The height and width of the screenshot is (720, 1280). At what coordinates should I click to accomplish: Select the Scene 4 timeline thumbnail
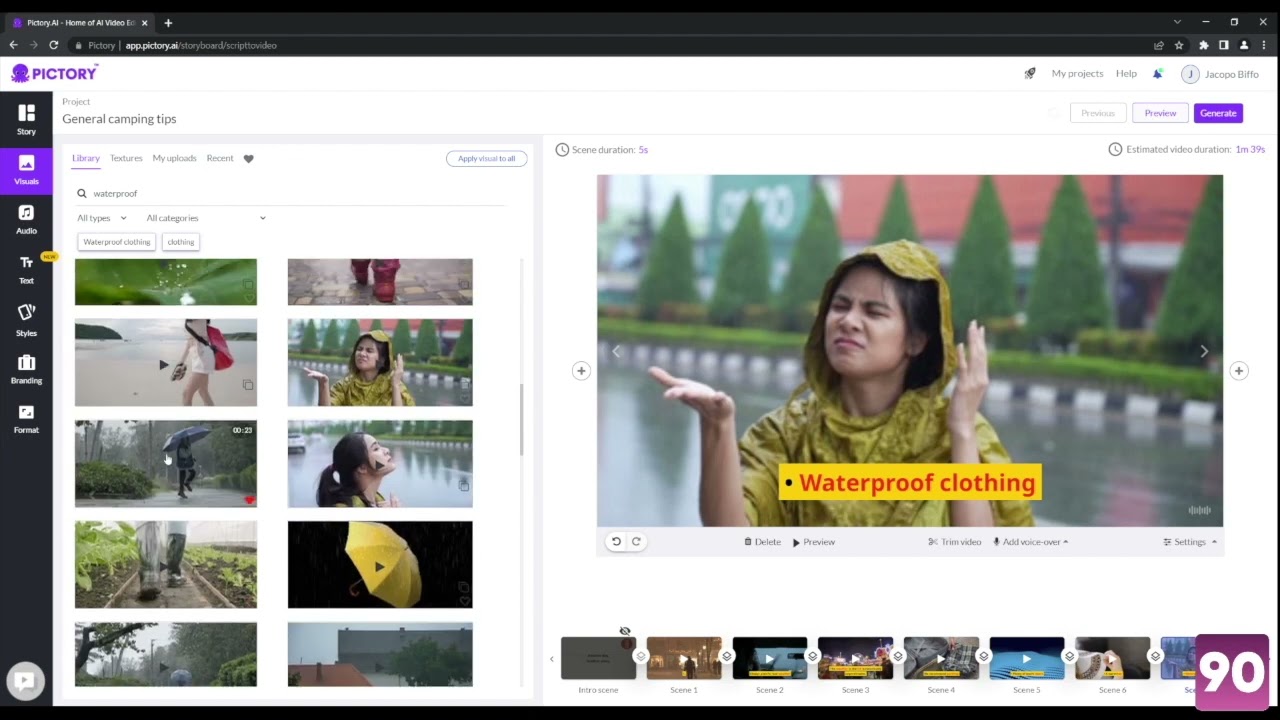pyautogui.click(x=941, y=658)
